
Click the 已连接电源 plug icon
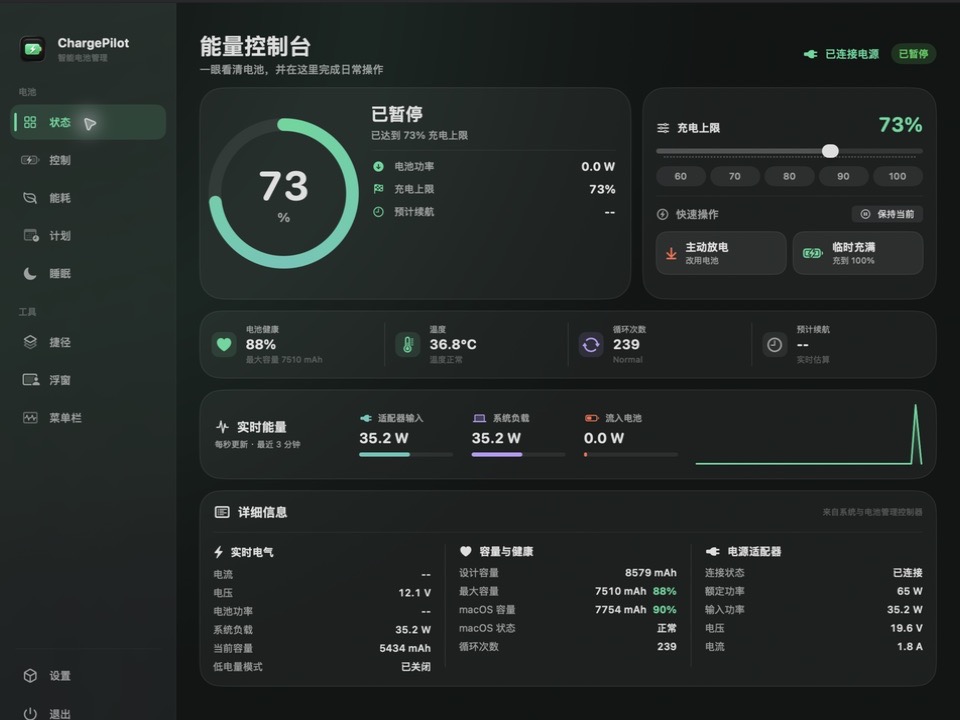pyautogui.click(x=811, y=54)
